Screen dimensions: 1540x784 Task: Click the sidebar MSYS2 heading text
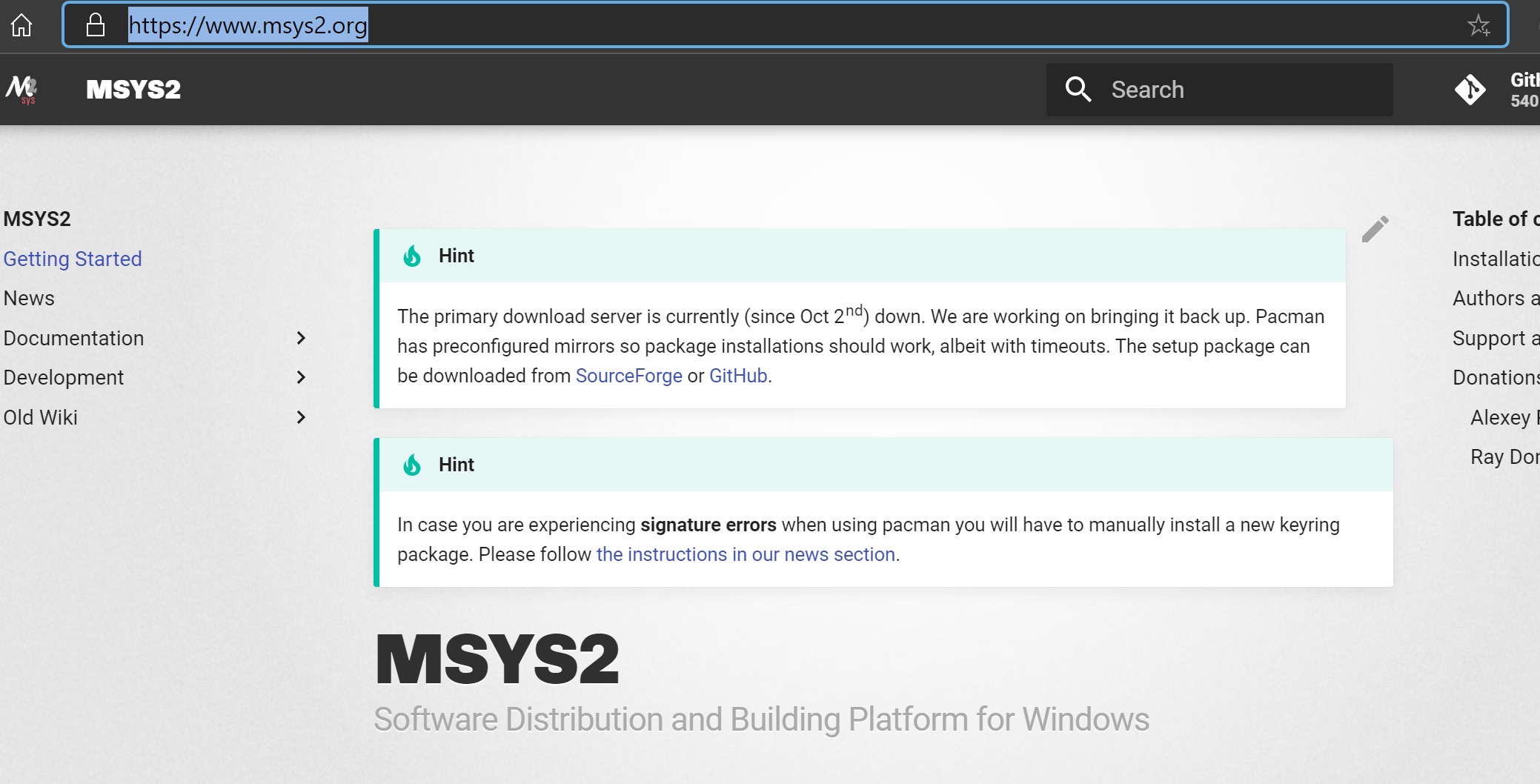pos(37,219)
